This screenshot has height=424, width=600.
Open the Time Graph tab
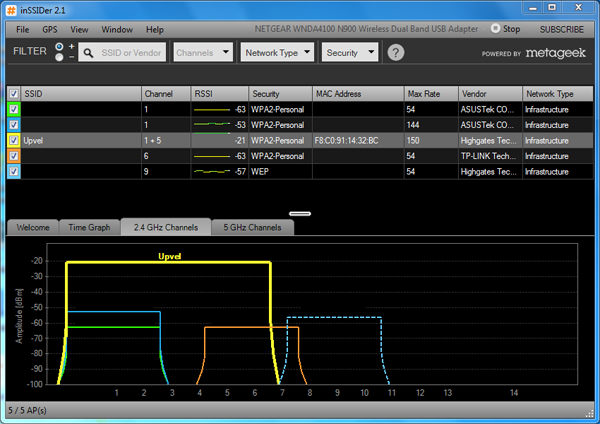pyautogui.click(x=88, y=228)
